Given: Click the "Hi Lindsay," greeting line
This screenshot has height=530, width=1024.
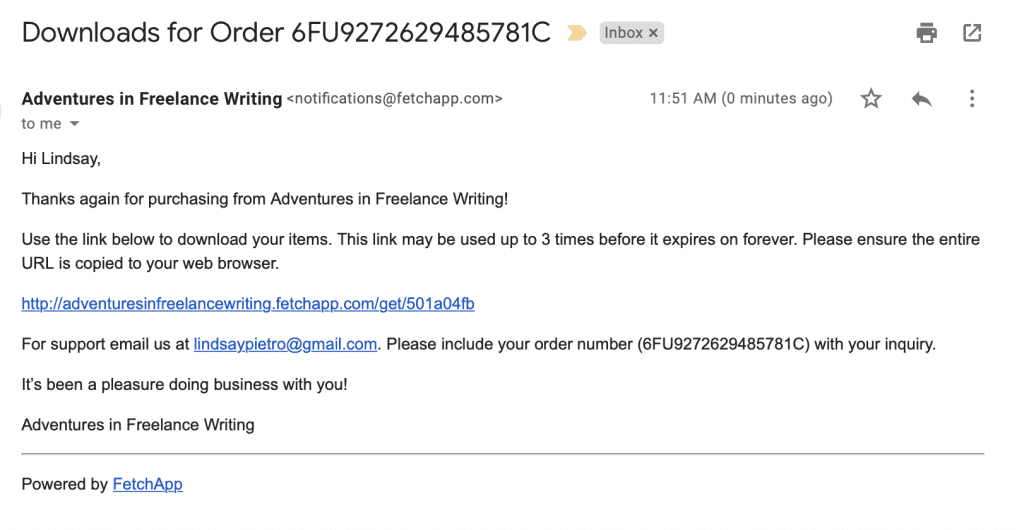Looking at the screenshot, I should [61, 158].
